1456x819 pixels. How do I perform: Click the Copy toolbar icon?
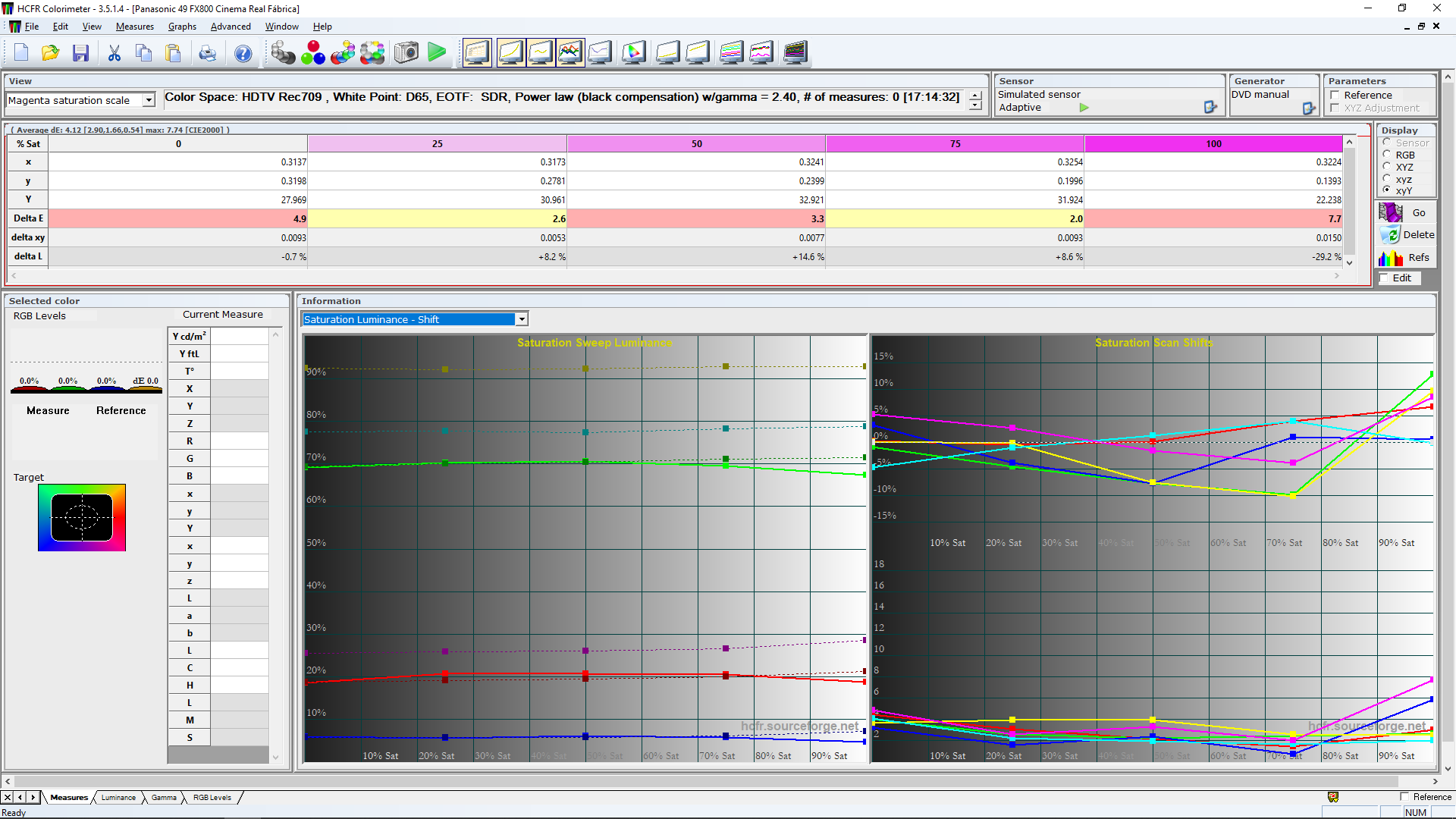coord(143,52)
